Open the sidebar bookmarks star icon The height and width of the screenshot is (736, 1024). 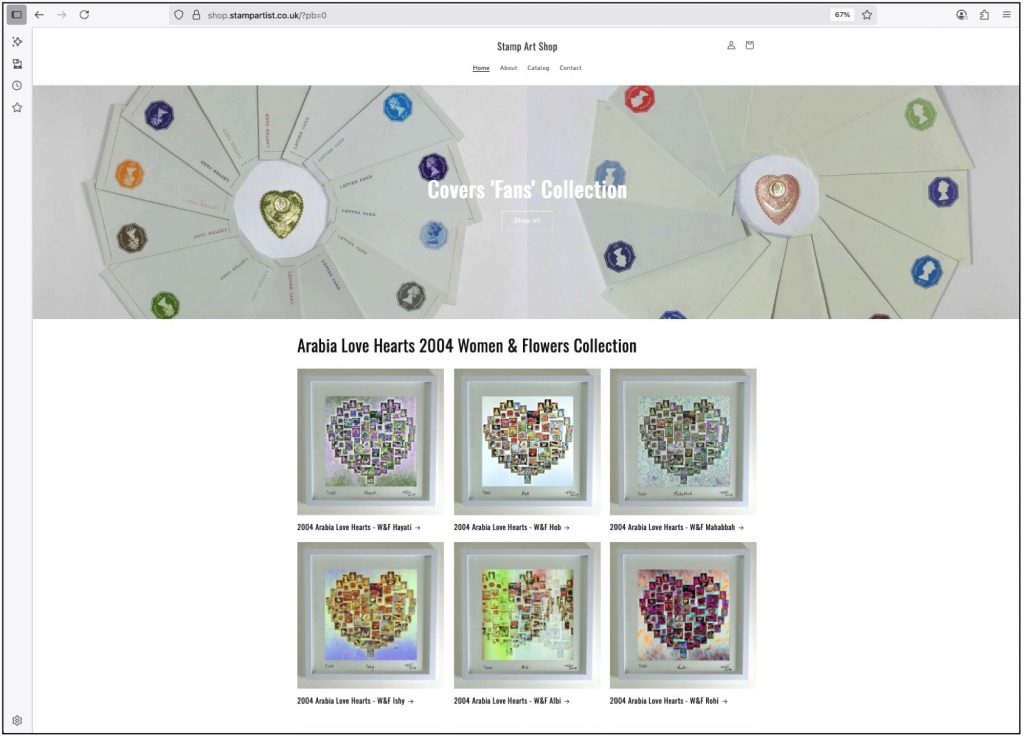(x=17, y=108)
